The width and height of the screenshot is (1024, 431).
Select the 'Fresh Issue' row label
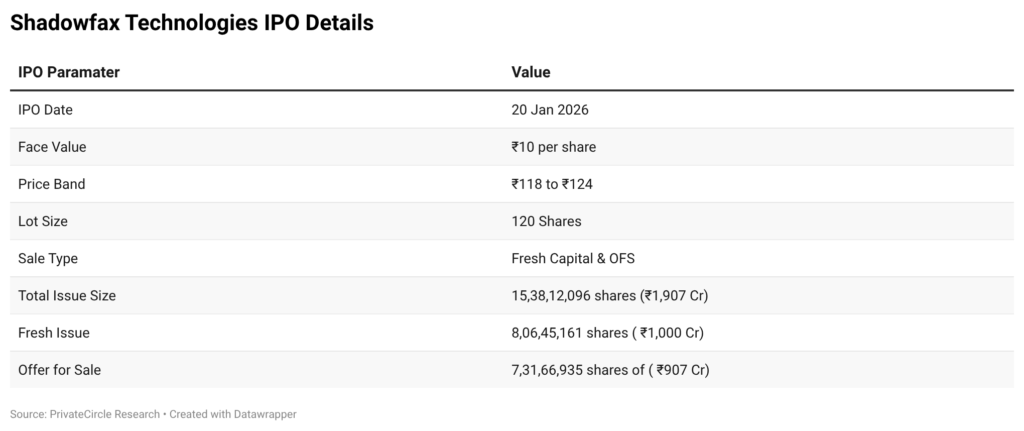52,332
